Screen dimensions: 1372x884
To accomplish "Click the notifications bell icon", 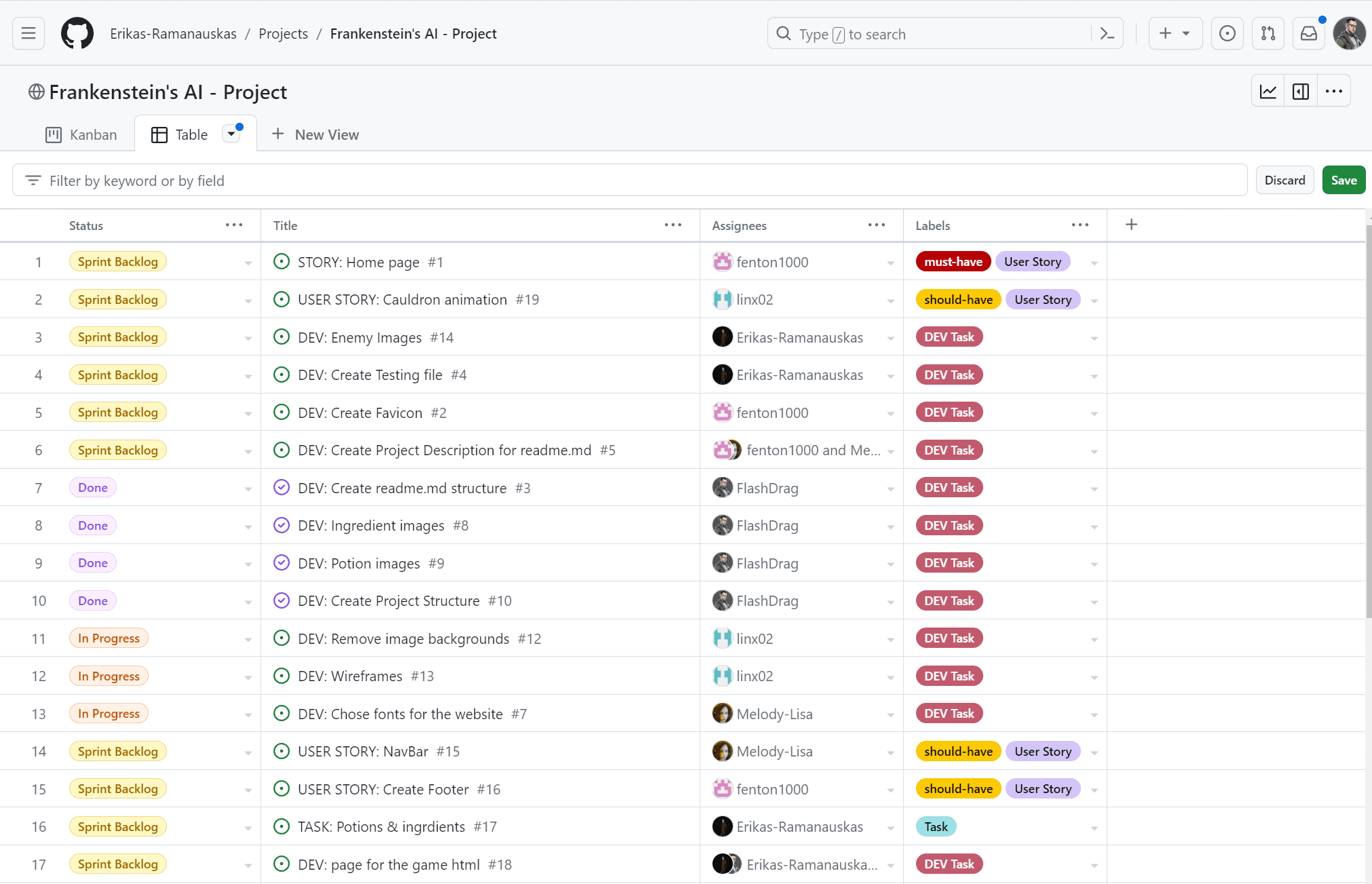I will coord(1308,33).
